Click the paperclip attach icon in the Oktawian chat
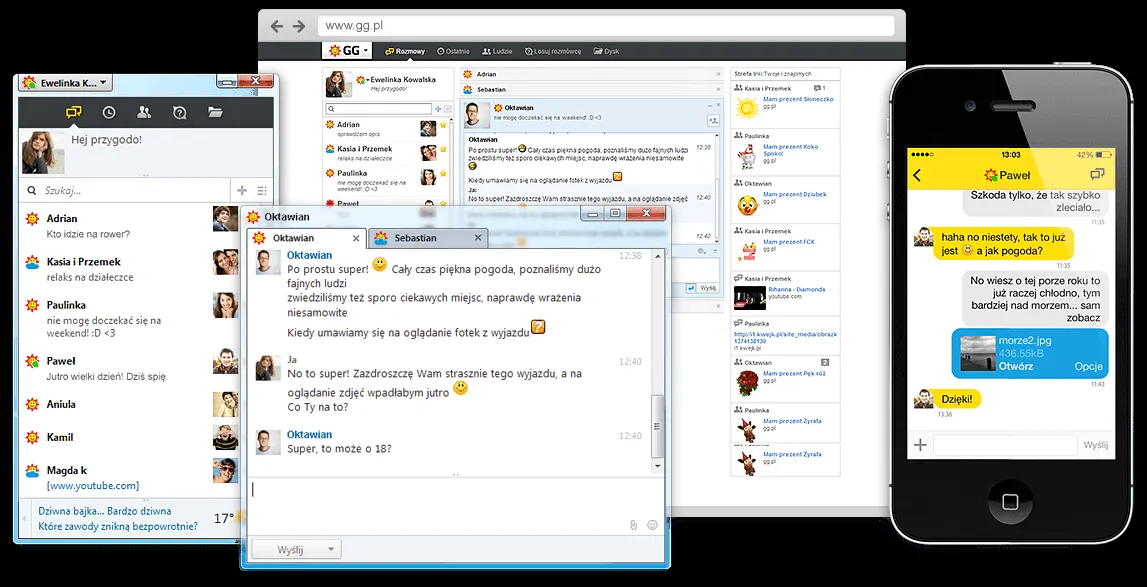The height and width of the screenshot is (587, 1147). [x=633, y=525]
